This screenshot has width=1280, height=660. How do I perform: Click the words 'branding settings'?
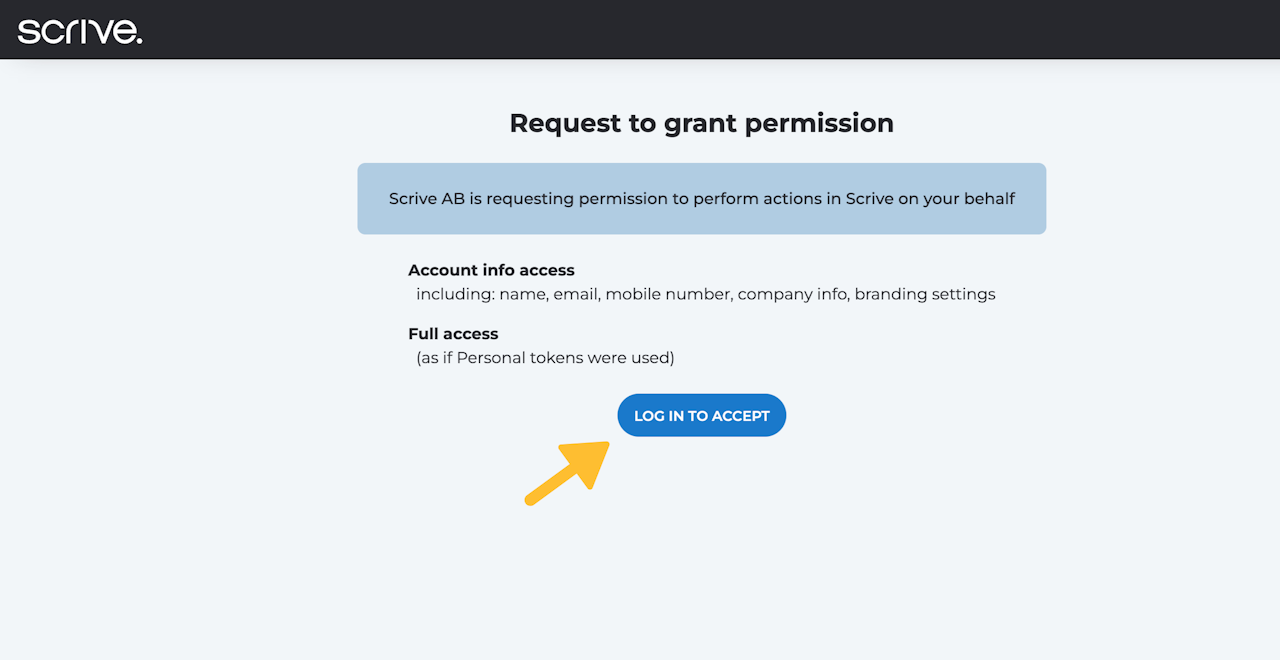[x=925, y=295]
